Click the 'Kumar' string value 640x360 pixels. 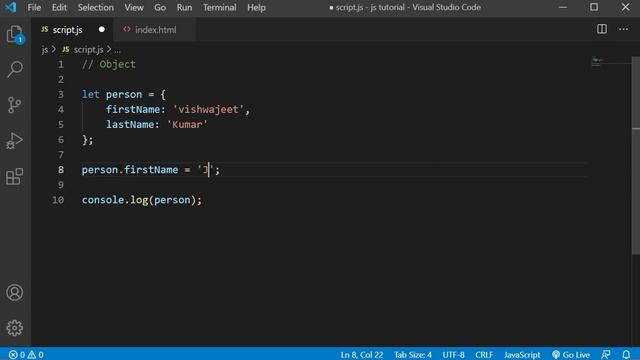[187, 124]
